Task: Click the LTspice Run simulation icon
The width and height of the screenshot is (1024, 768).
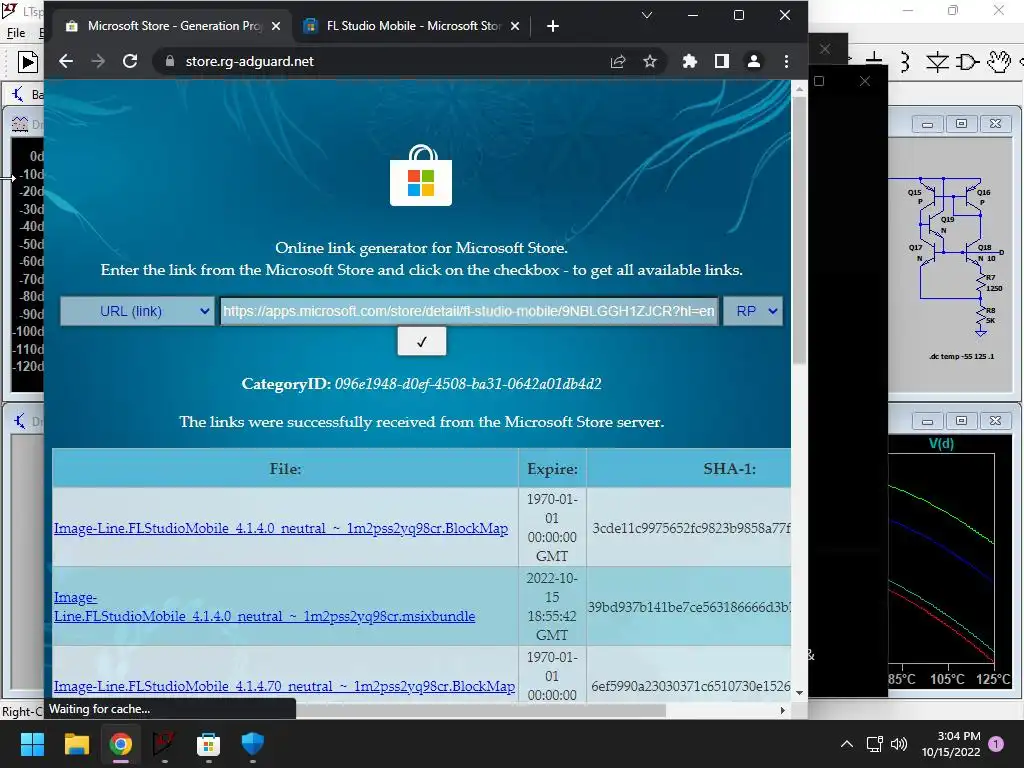Action: pyautogui.click(x=27, y=62)
